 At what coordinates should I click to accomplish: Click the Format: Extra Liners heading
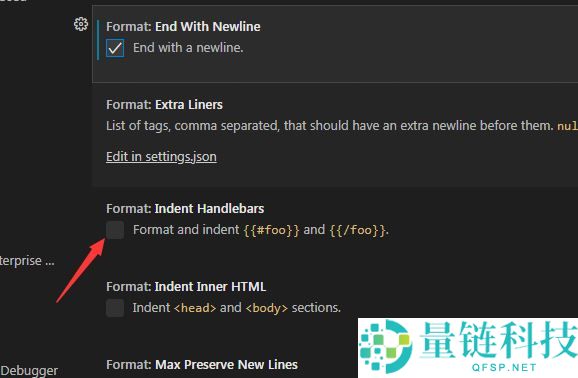pos(164,105)
